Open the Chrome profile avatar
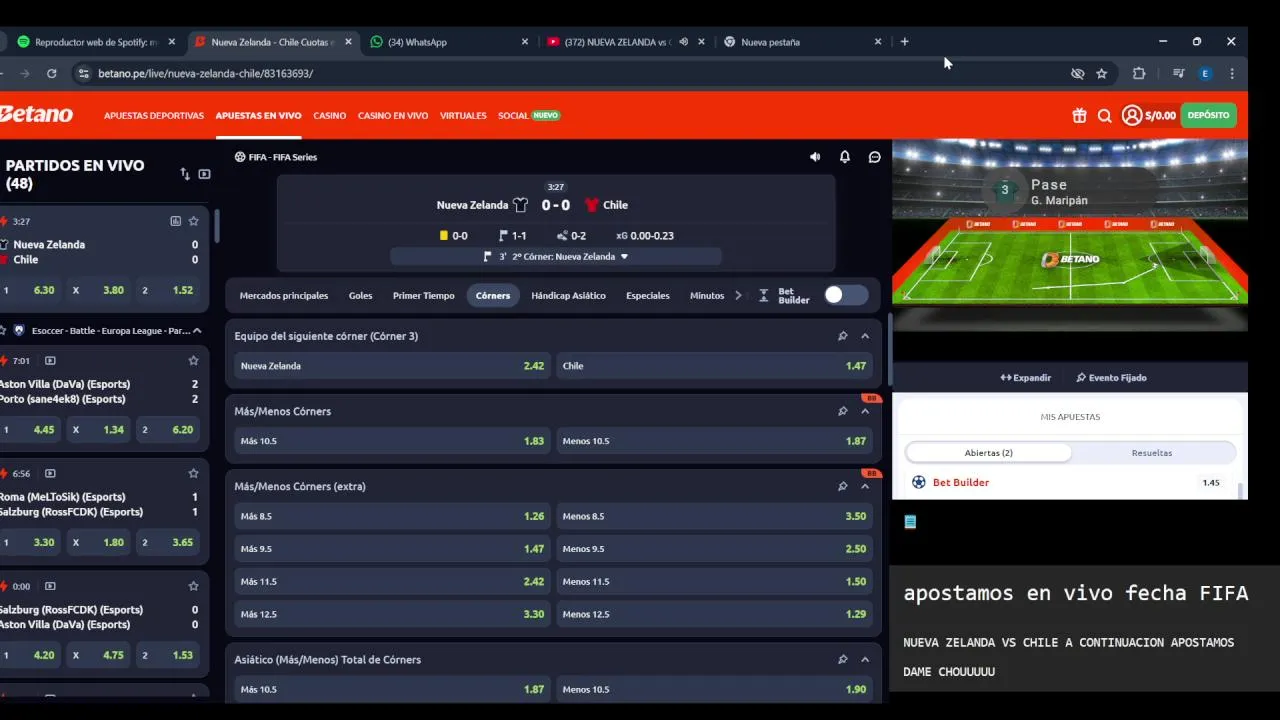The width and height of the screenshot is (1280, 720). pyautogui.click(x=1205, y=73)
